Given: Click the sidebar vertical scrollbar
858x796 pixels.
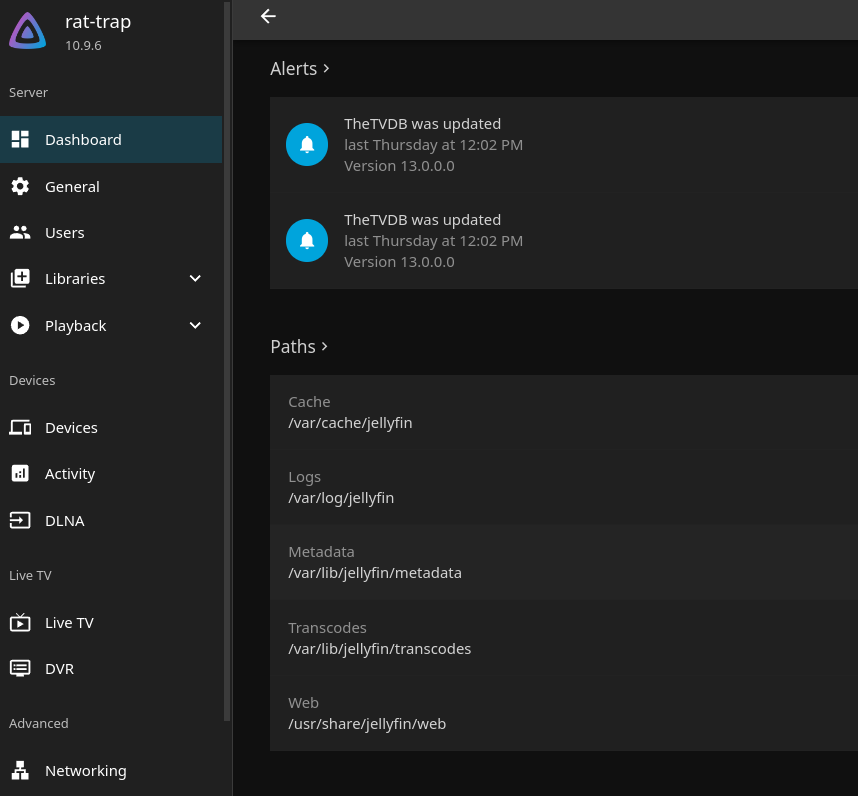Looking at the screenshot, I should [x=227, y=360].
